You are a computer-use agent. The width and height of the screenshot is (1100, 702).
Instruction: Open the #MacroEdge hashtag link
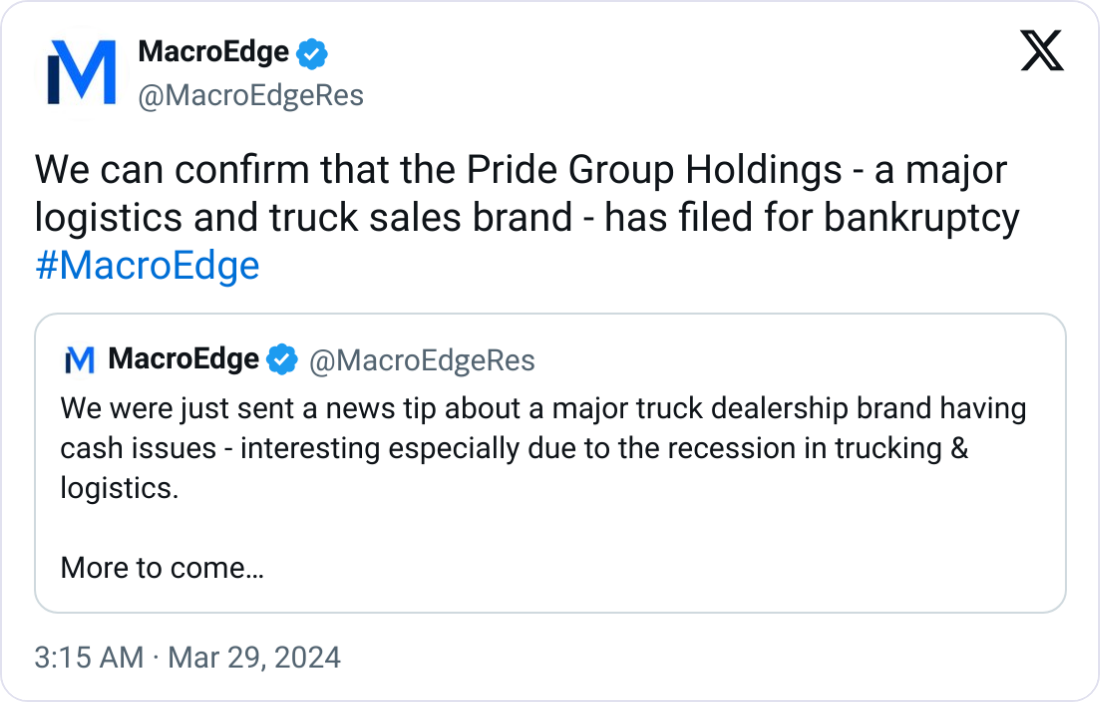click(x=147, y=266)
